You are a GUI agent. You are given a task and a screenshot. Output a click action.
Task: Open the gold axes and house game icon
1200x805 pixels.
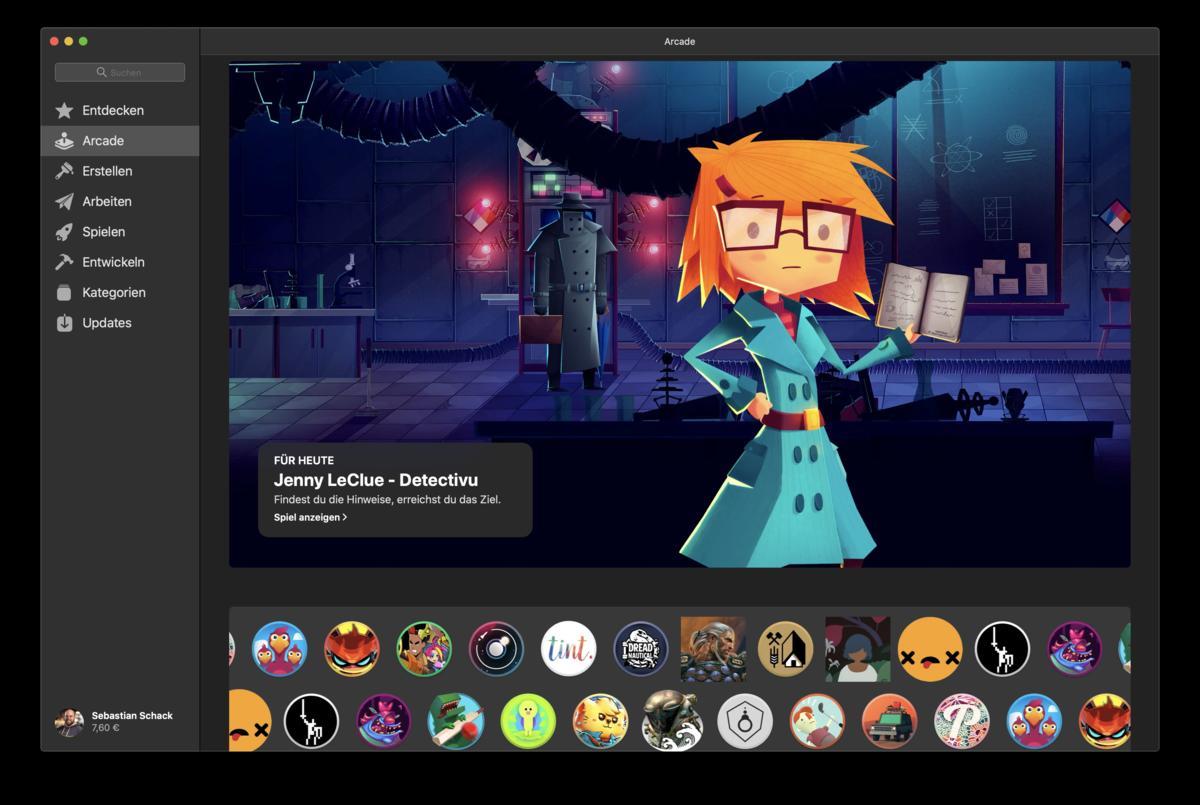(785, 649)
